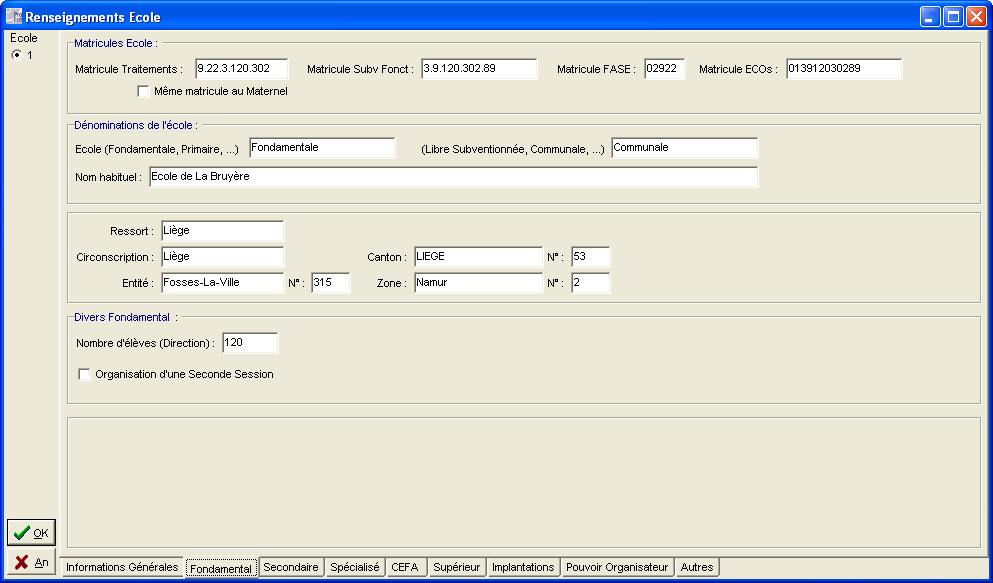Maximize the Renseignements Ecole window
The width and height of the screenshot is (993, 583).
[953, 16]
